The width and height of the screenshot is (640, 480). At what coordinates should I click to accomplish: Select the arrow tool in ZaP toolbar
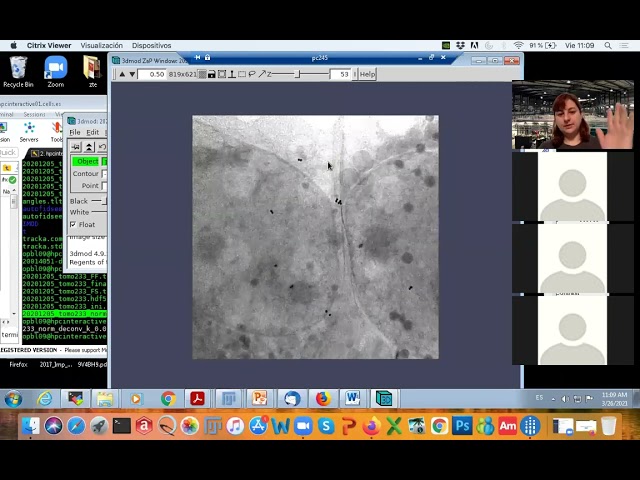coord(262,74)
